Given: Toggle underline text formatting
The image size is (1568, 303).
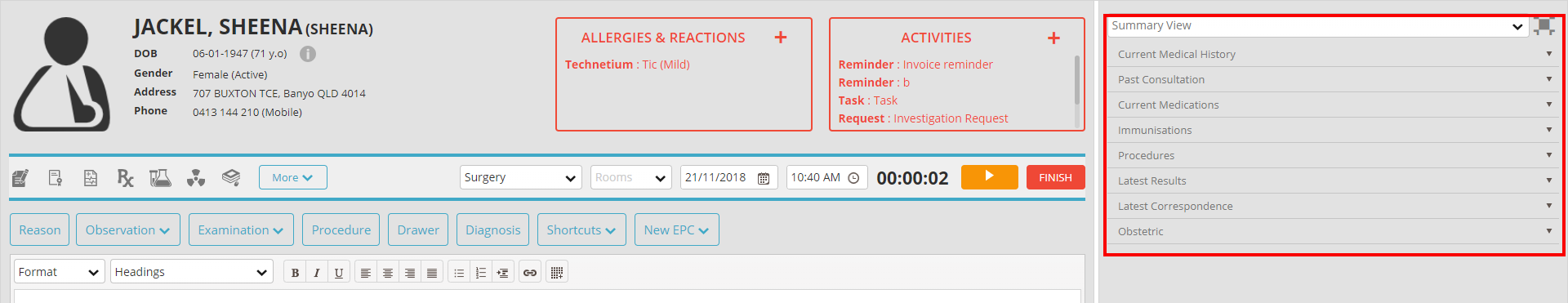Looking at the screenshot, I should (x=339, y=273).
